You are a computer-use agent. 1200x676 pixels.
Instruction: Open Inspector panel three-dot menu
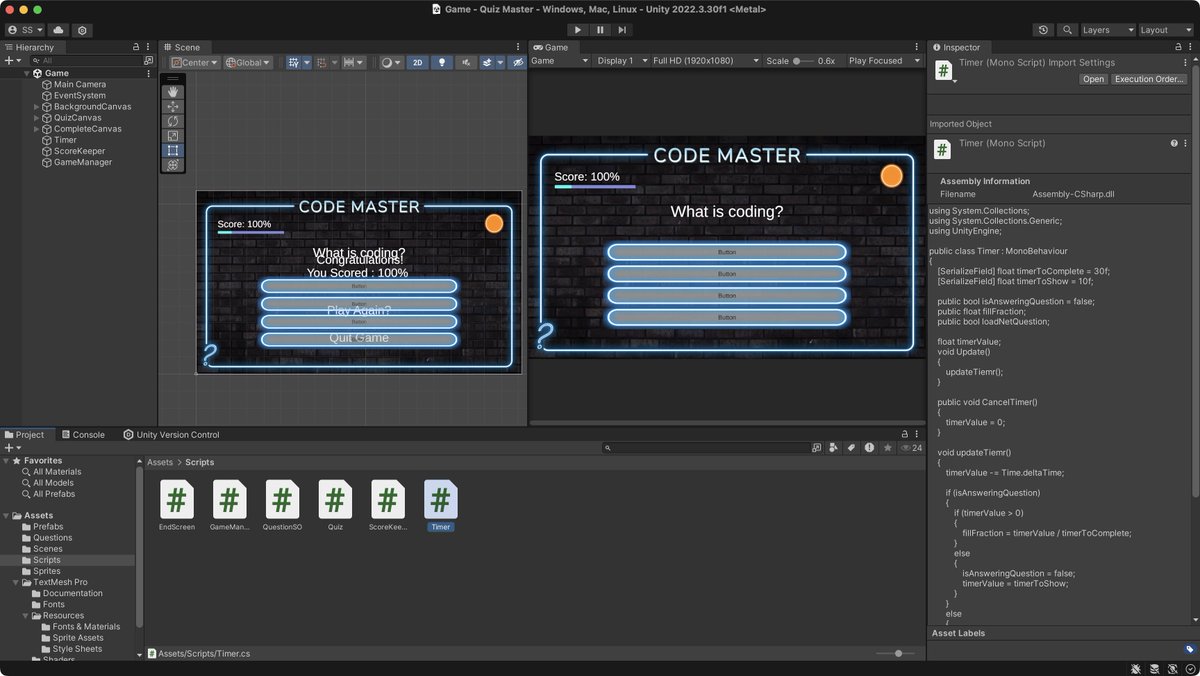point(1190,47)
